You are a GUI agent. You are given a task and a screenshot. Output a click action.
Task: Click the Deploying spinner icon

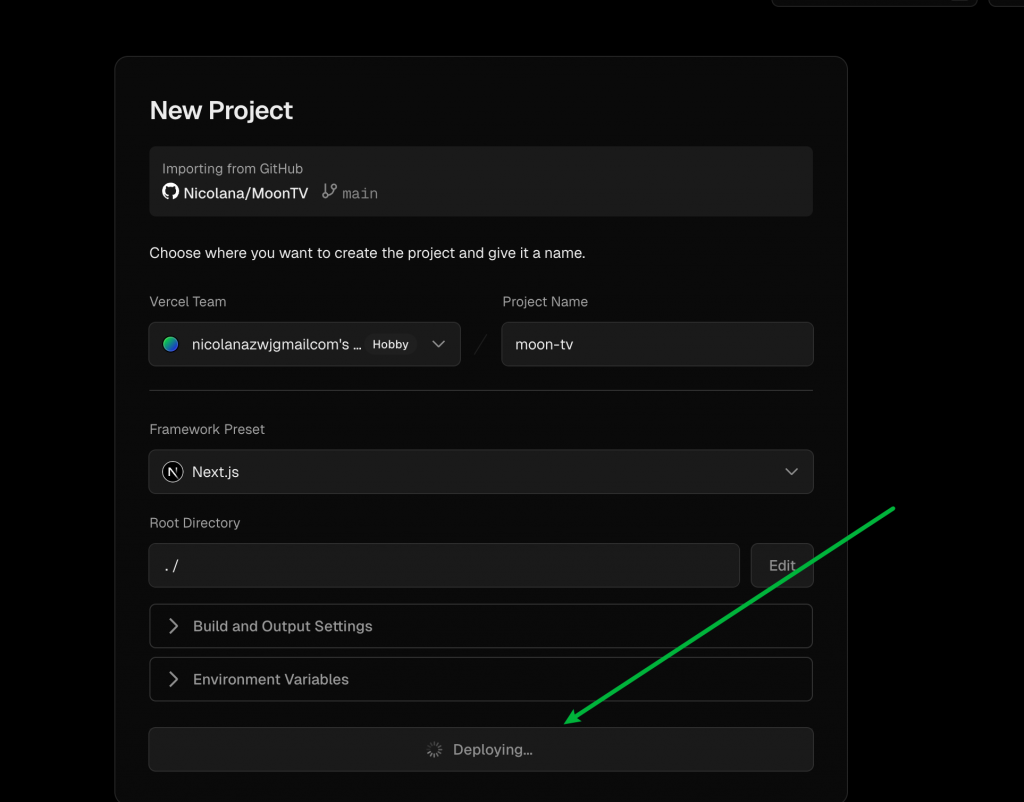pyautogui.click(x=434, y=749)
